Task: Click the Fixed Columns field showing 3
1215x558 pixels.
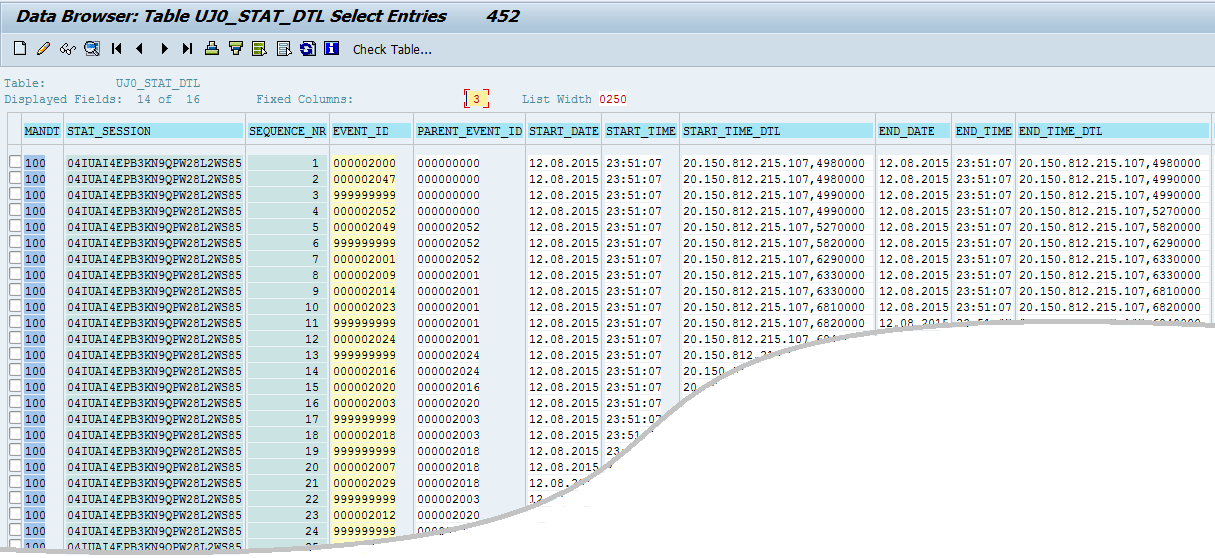Action: (x=477, y=99)
